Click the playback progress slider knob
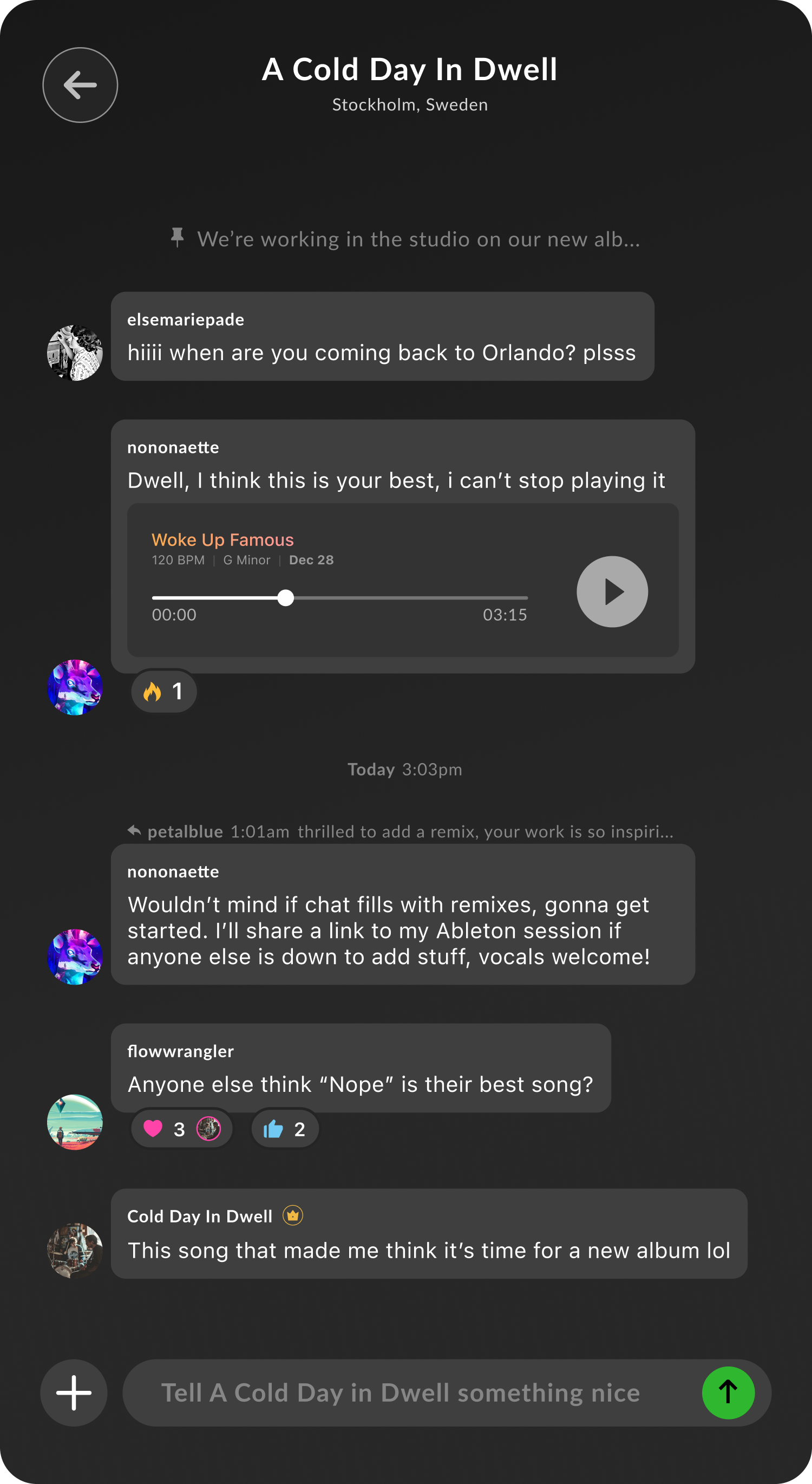The width and height of the screenshot is (812, 1484). (x=286, y=598)
